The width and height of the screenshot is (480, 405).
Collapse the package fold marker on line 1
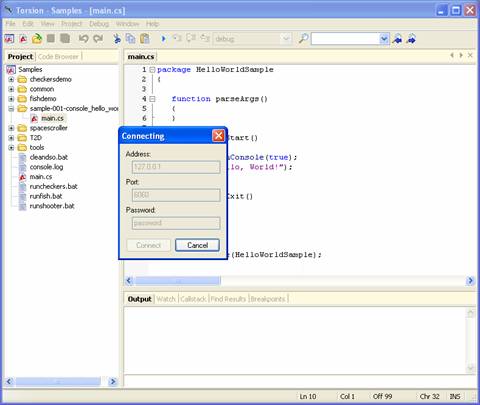click(152, 70)
